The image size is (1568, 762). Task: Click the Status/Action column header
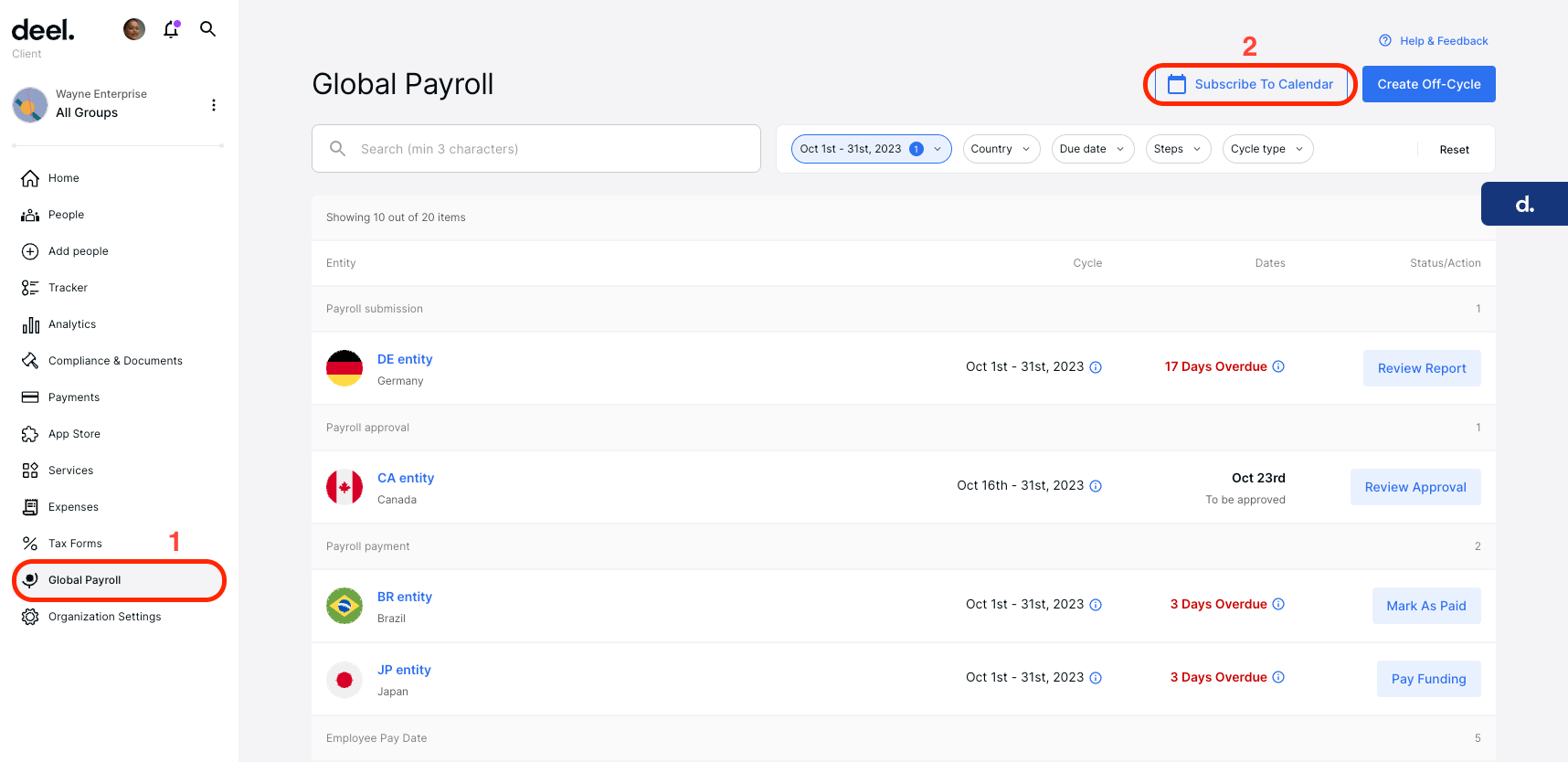coord(1446,263)
